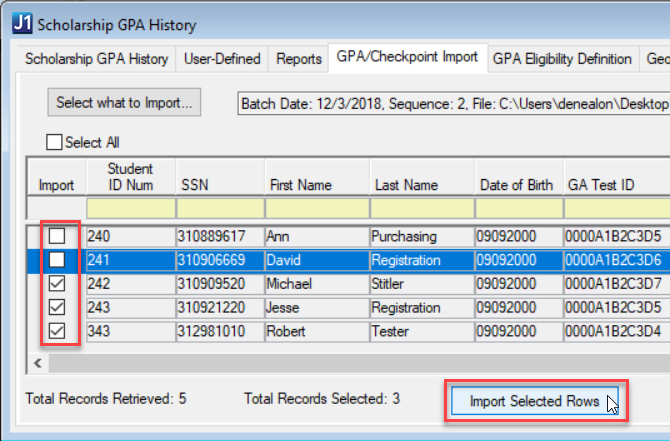This screenshot has width=670, height=441.
Task: Click the horizontal scrollbar left arrow
Action: pyautogui.click(x=39, y=363)
